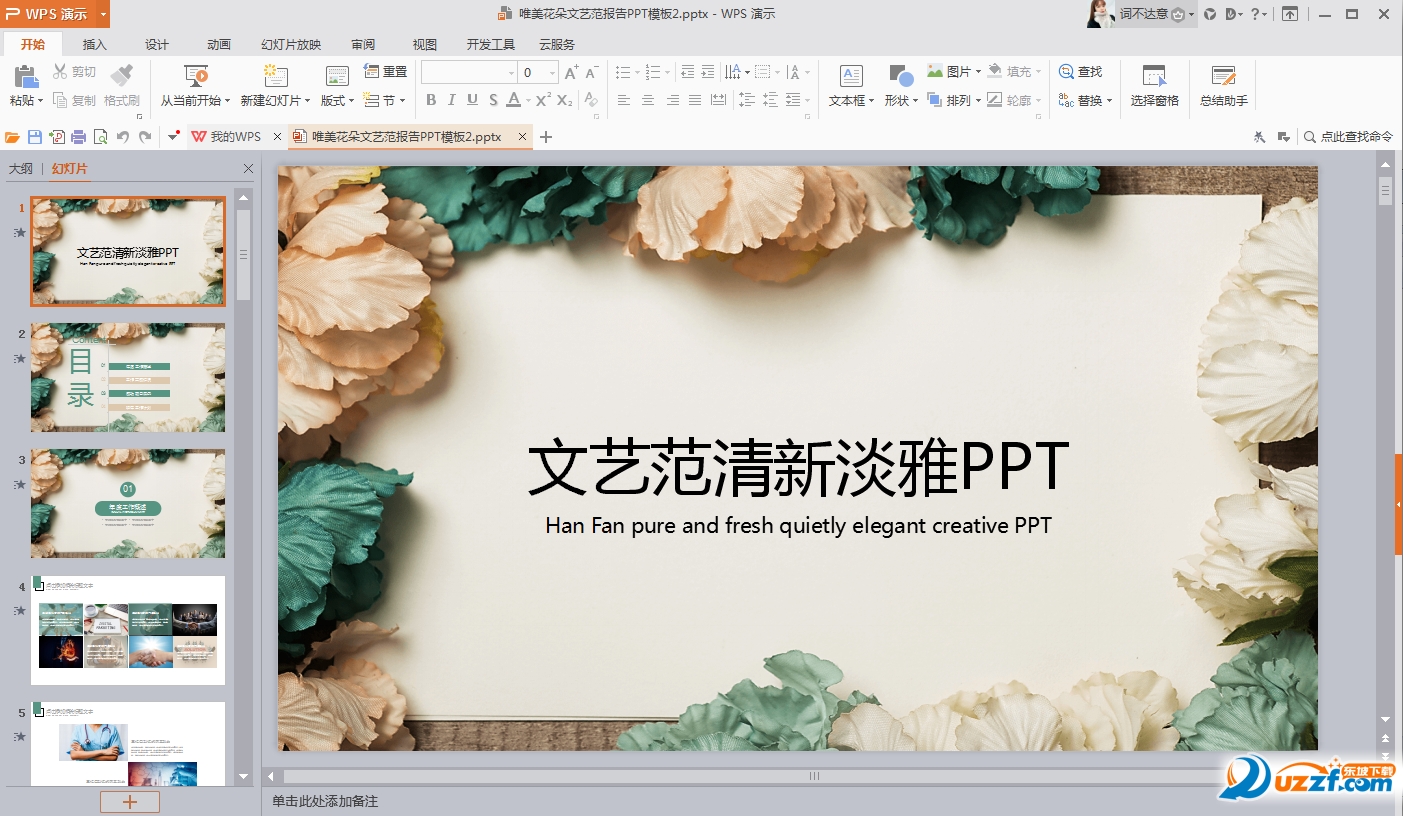Open the font size dropdown
Screen dimensions: 1403x816
(x=552, y=72)
